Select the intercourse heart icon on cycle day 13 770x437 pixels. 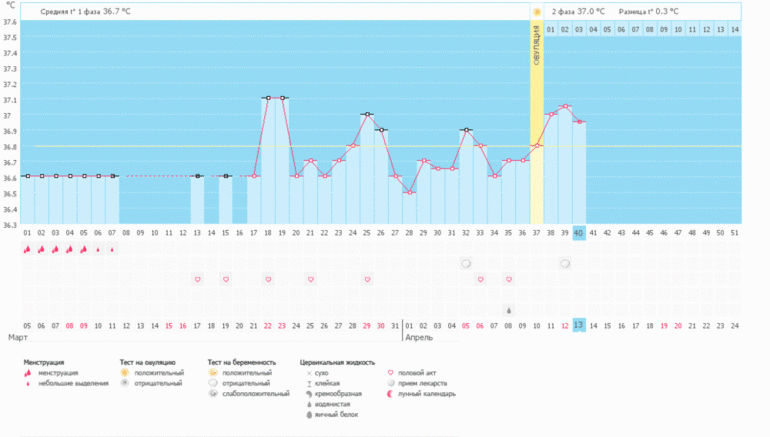[197, 279]
